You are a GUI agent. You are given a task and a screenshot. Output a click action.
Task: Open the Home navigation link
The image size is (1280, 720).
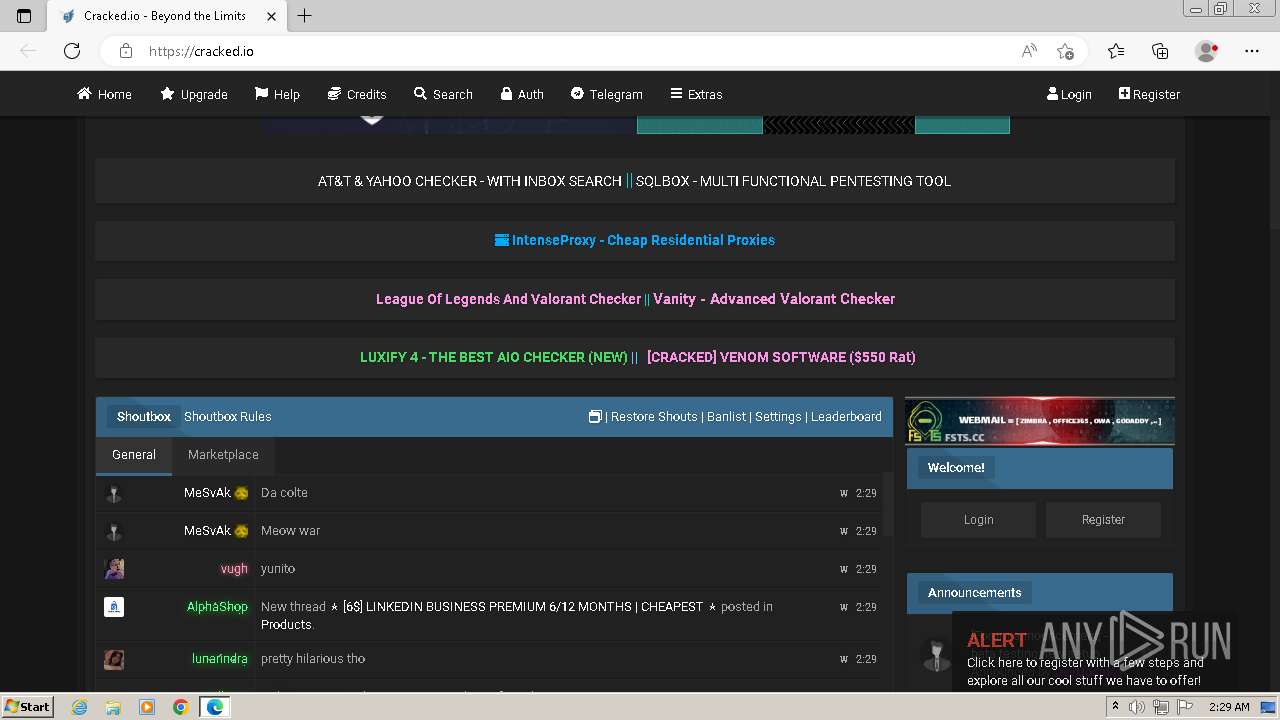(x=105, y=94)
